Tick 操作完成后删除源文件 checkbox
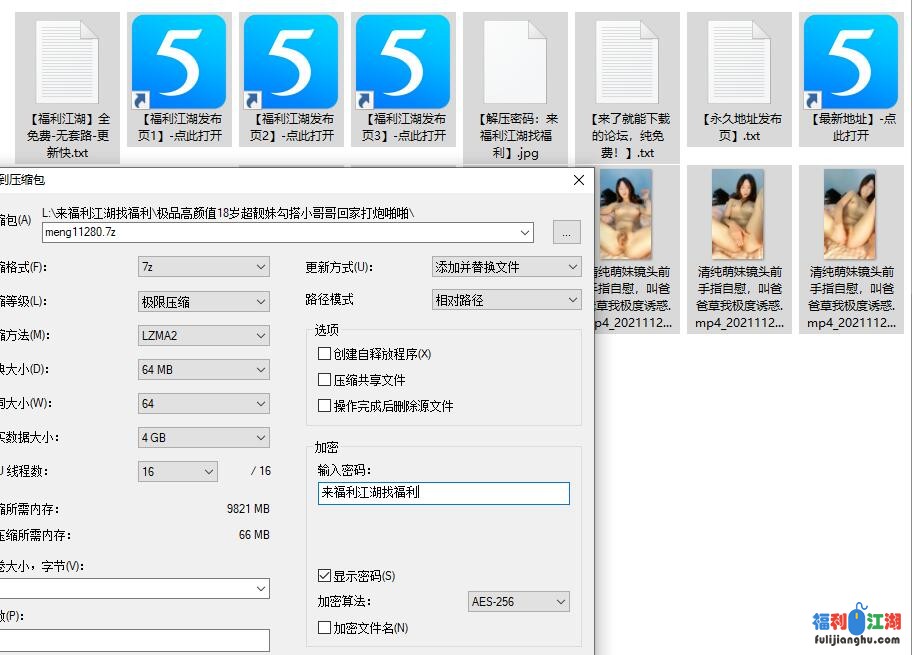Viewport: 912px width, 655px height. click(324, 406)
